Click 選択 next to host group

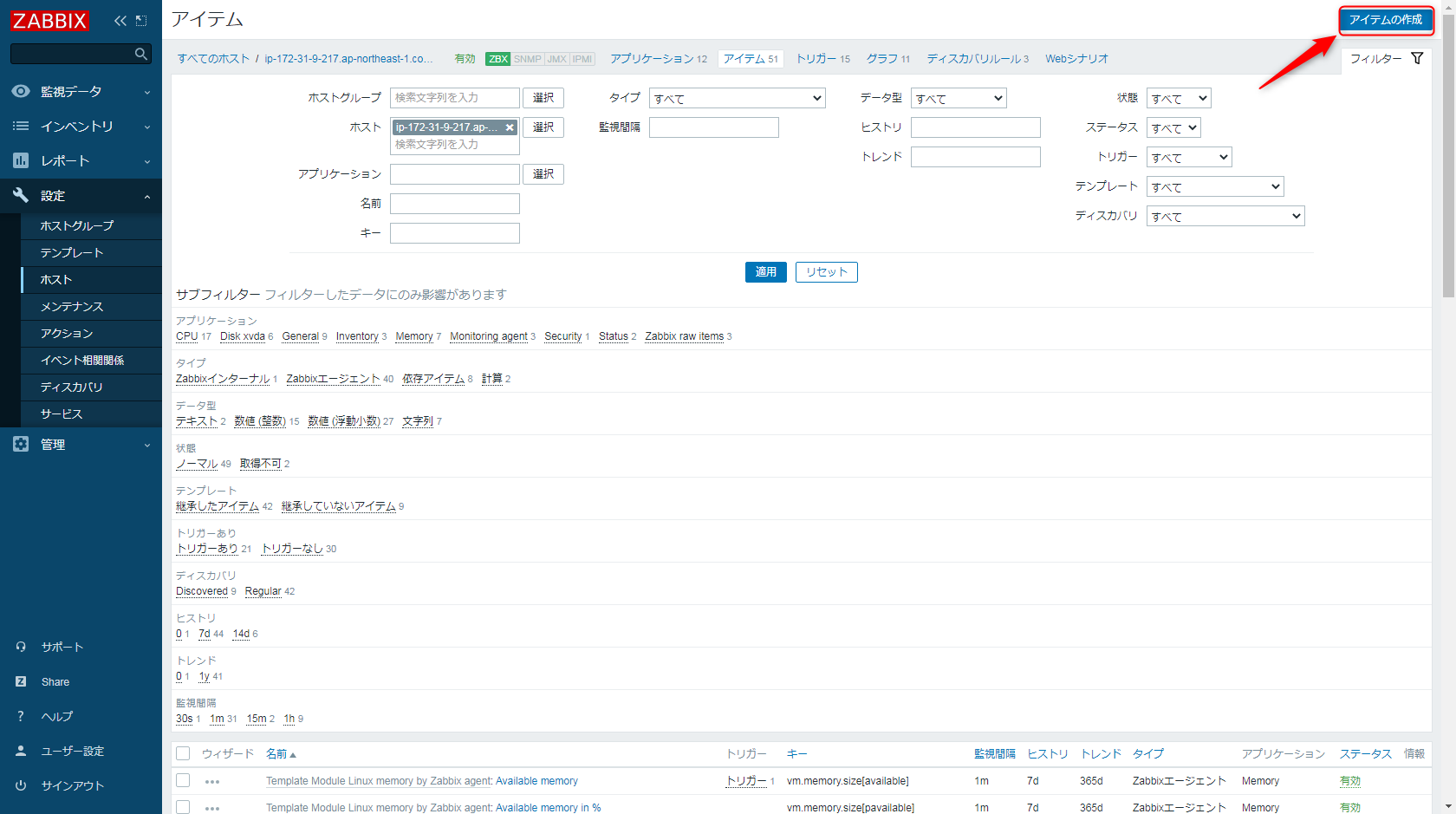pos(543,98)
